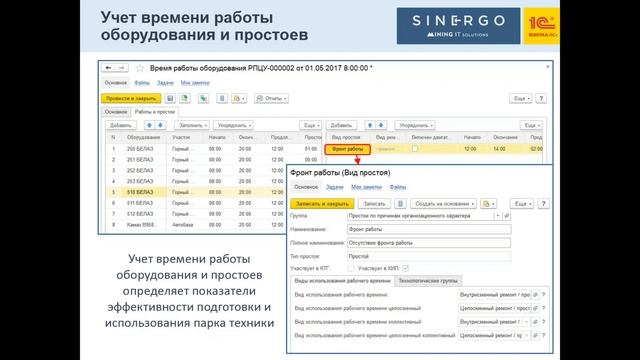
Task: Click the ? hint beside рабочего времени коллективный
Action: [544, 322]
